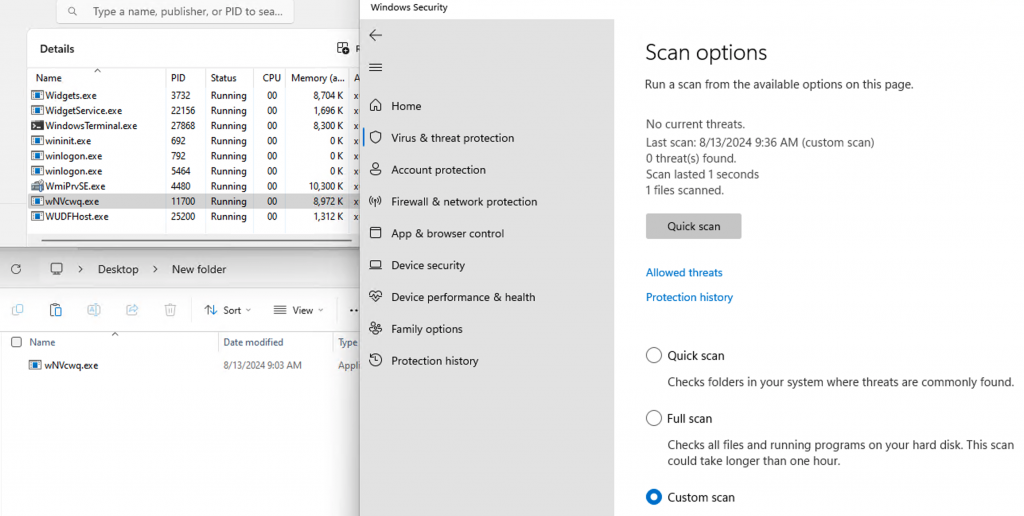1024x516 pixels.
Task: Click Copy icon in Explorer toolbar
Action: click(18, 310)
